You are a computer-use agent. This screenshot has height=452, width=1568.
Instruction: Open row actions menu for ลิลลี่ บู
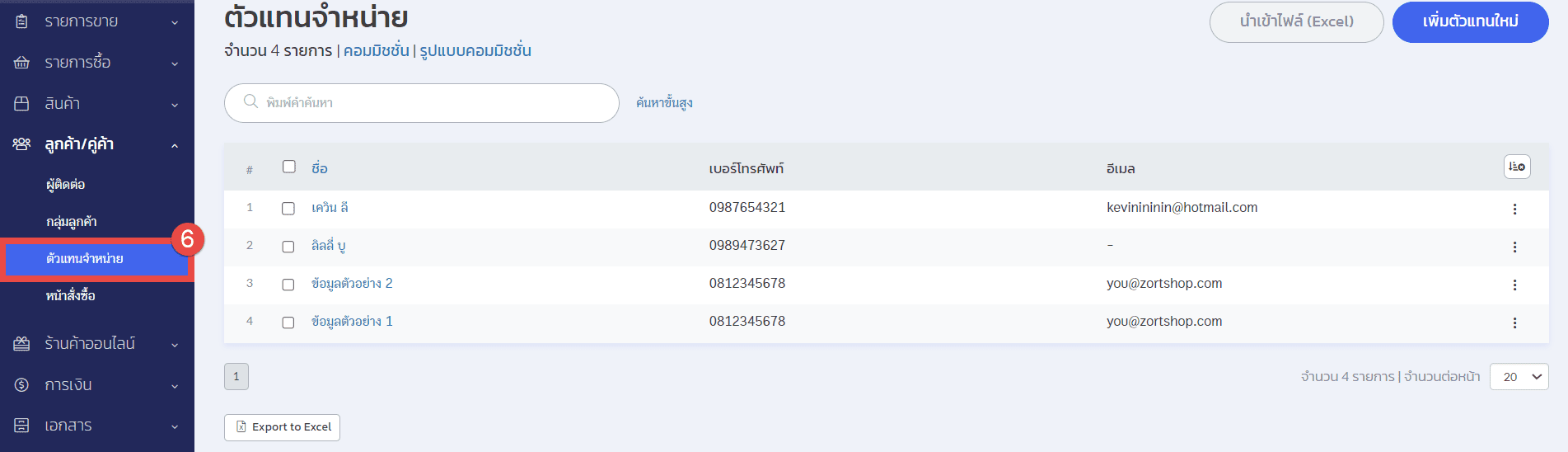[x=1514, y=247]
